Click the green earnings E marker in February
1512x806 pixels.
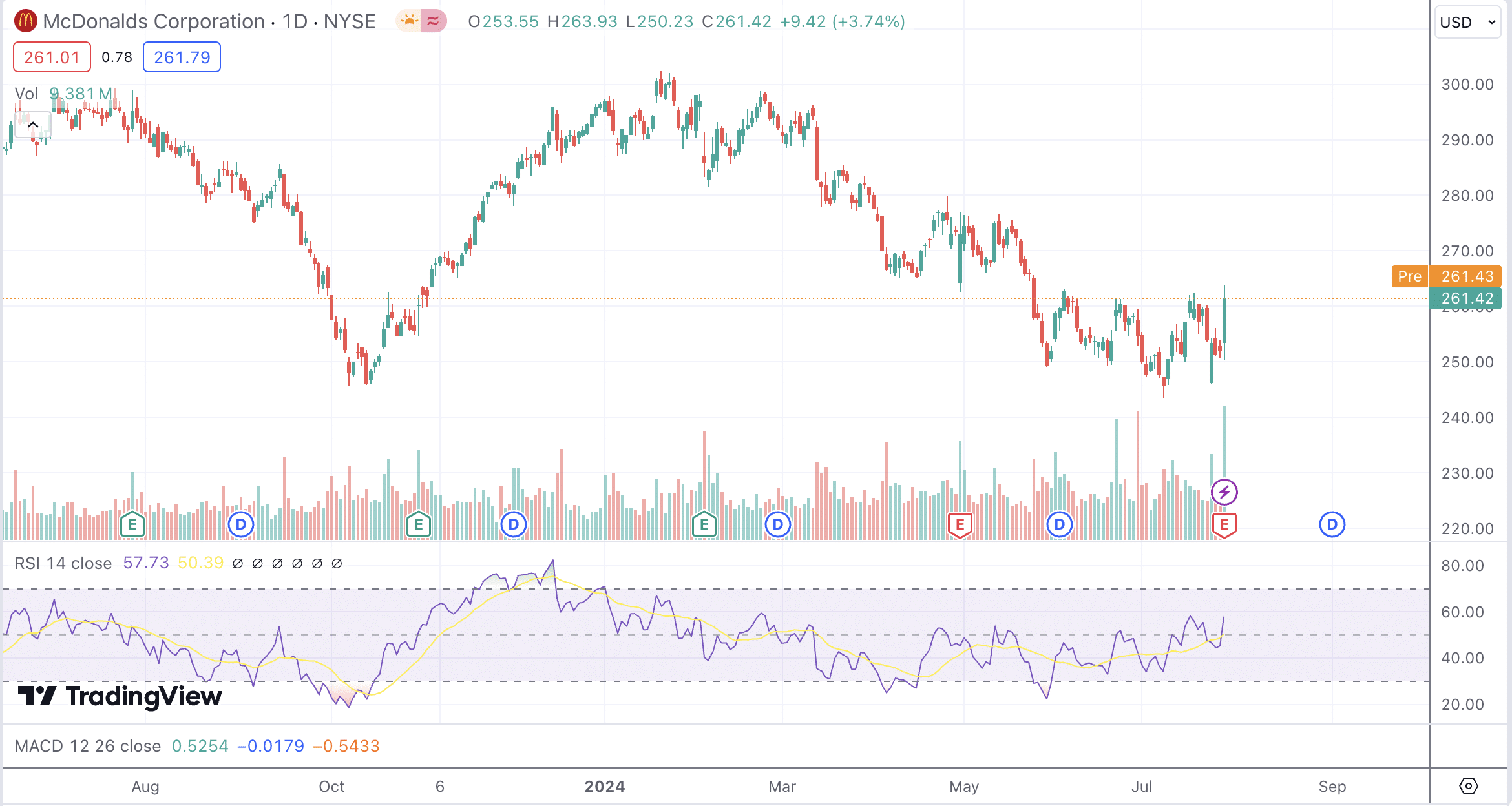(704, 524)
